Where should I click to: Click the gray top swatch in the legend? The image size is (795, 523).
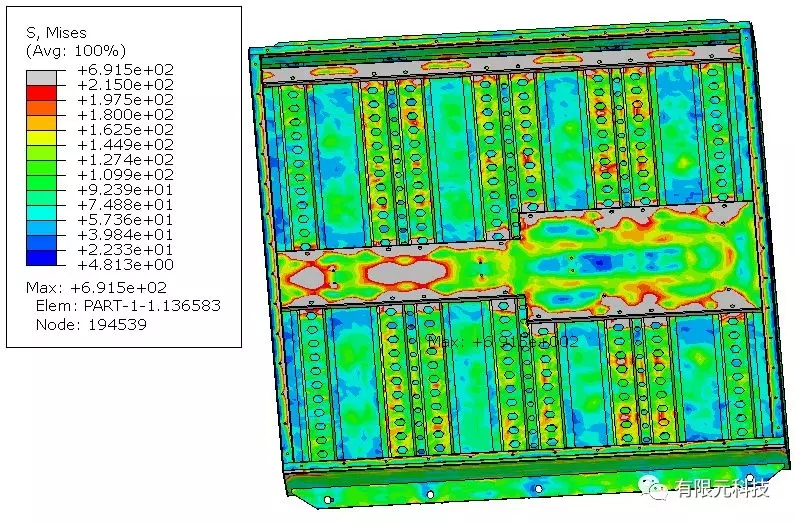tap(41, 77)
